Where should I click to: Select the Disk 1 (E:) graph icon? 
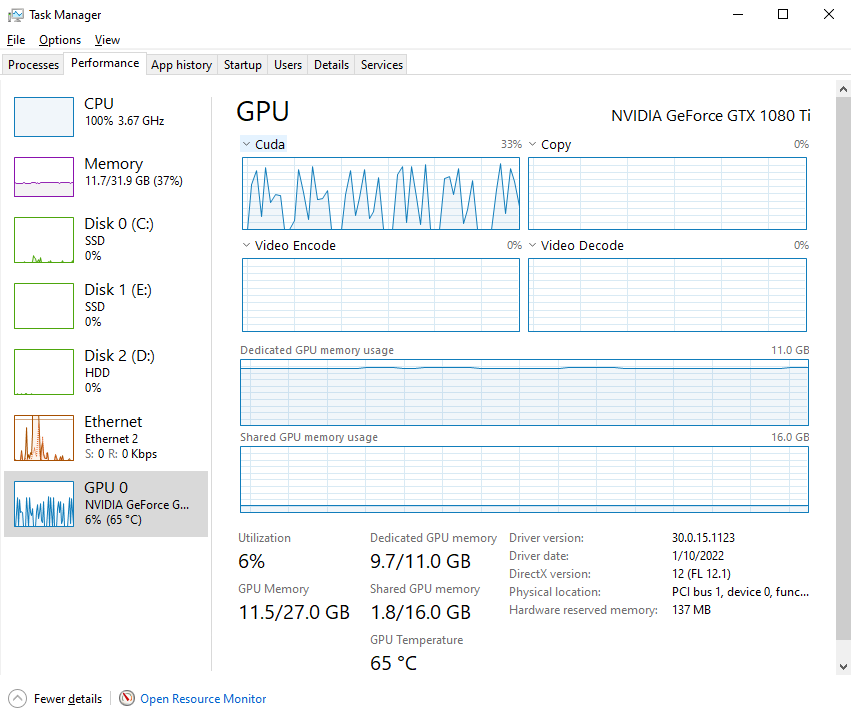coord(42,306)
